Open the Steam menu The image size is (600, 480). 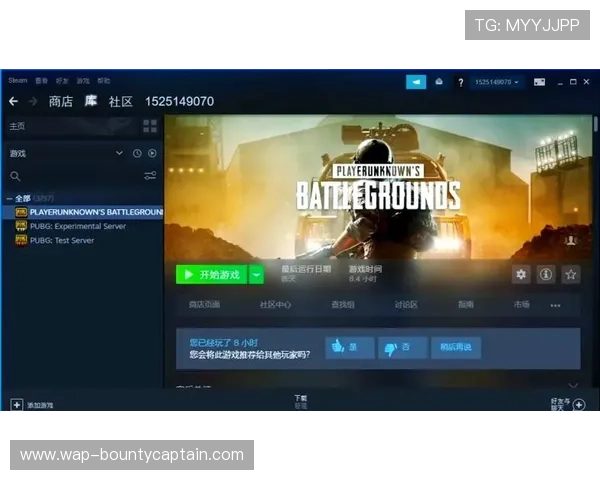[x=18, y=80]
